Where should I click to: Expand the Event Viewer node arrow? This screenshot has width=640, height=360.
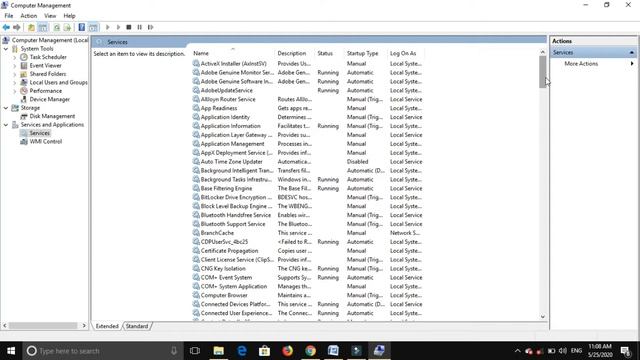click(15, 66)
